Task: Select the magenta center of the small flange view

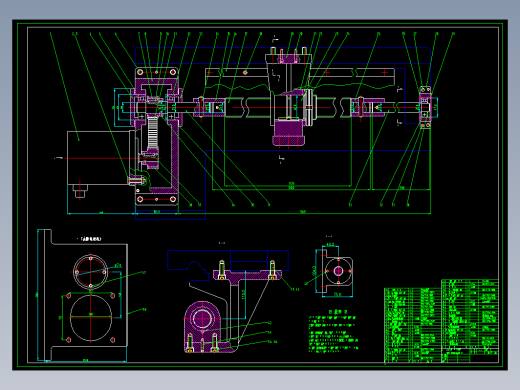Action: [338, 271]
